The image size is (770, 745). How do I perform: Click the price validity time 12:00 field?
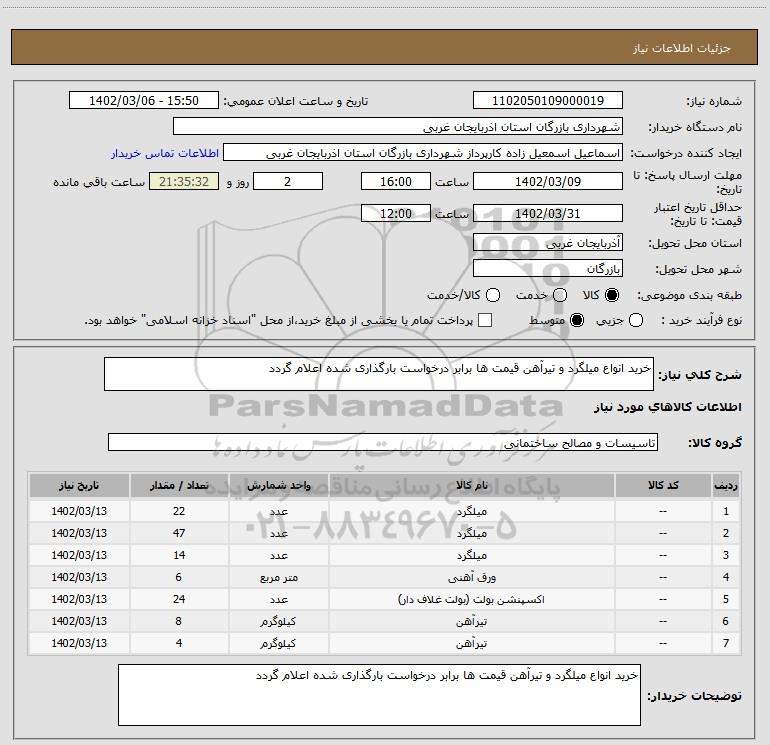396,213
